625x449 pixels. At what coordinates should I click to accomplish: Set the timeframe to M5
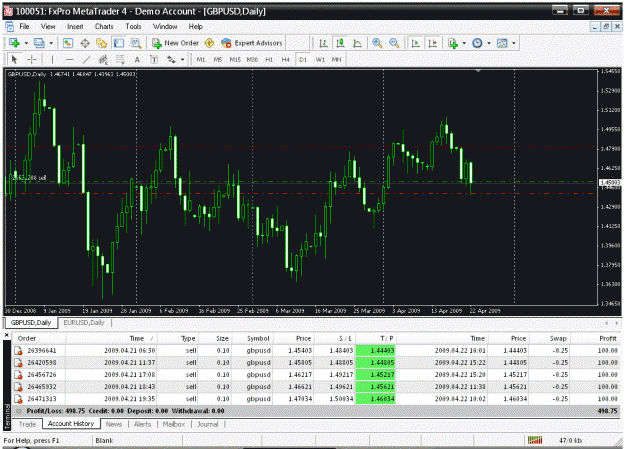218,60
